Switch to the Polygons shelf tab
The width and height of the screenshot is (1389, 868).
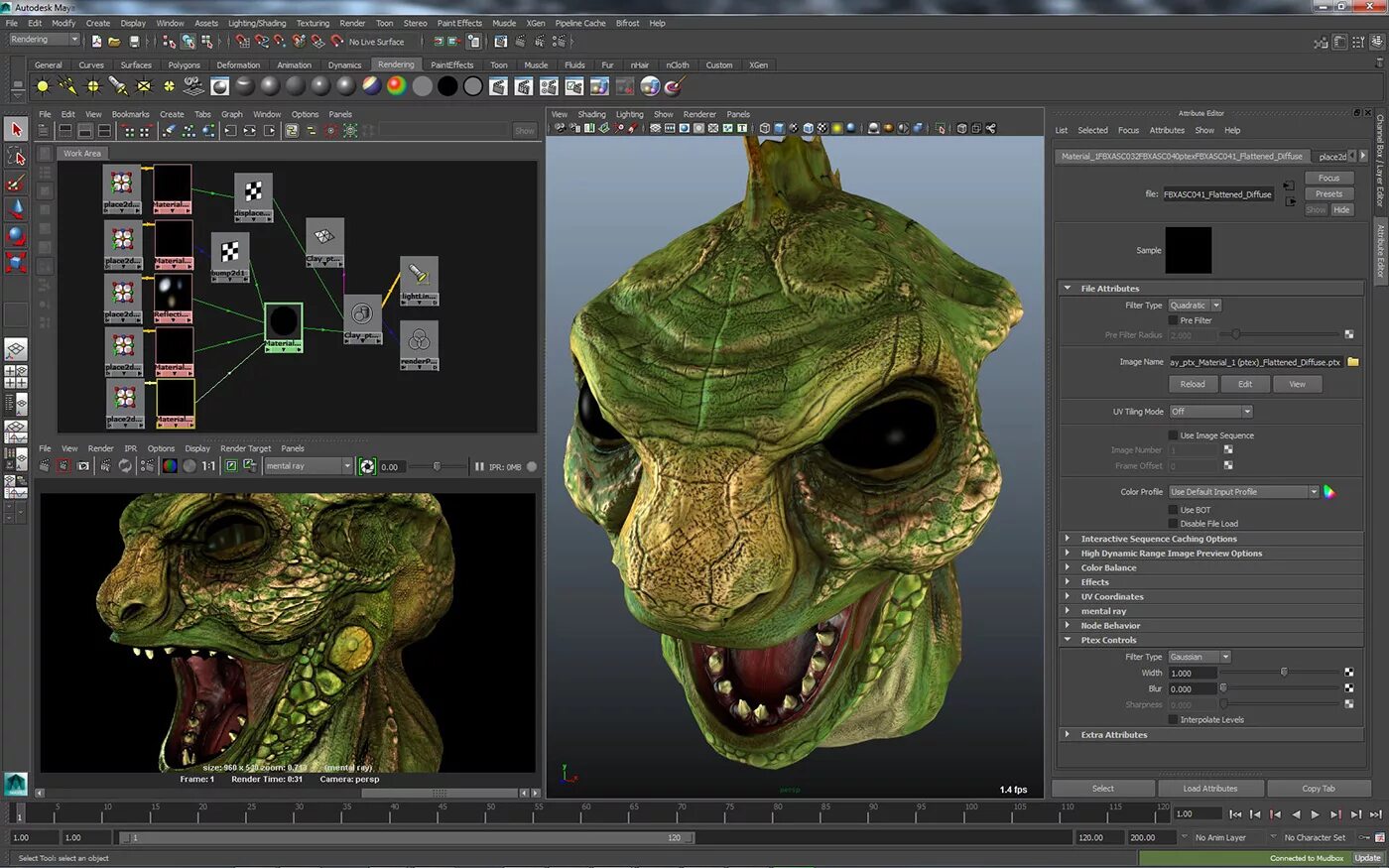point(184,65)
